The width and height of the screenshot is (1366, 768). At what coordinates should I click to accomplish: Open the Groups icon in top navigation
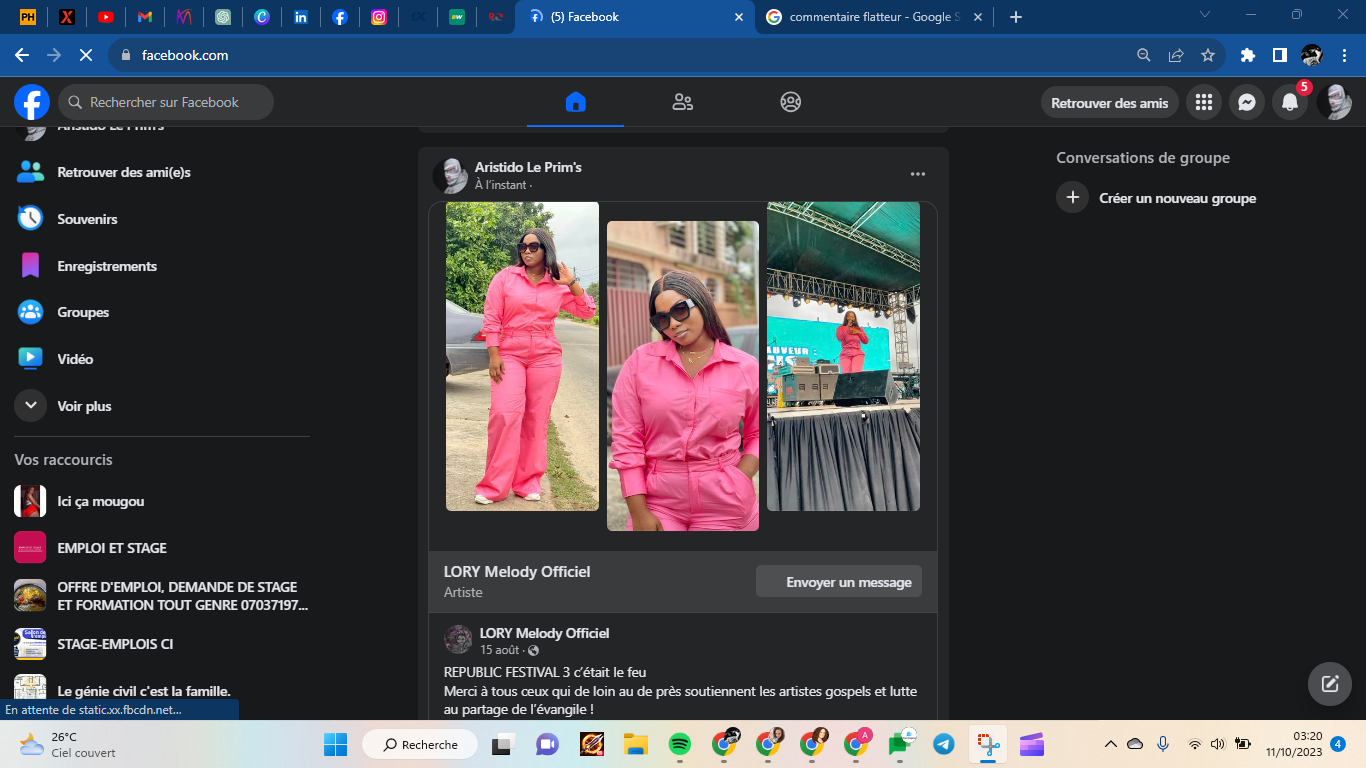pyautogui.click(x=791, y=102)
